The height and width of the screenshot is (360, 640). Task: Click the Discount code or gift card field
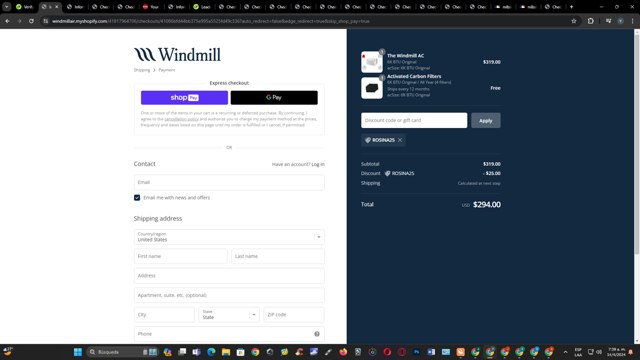click(x=414, y=120)
